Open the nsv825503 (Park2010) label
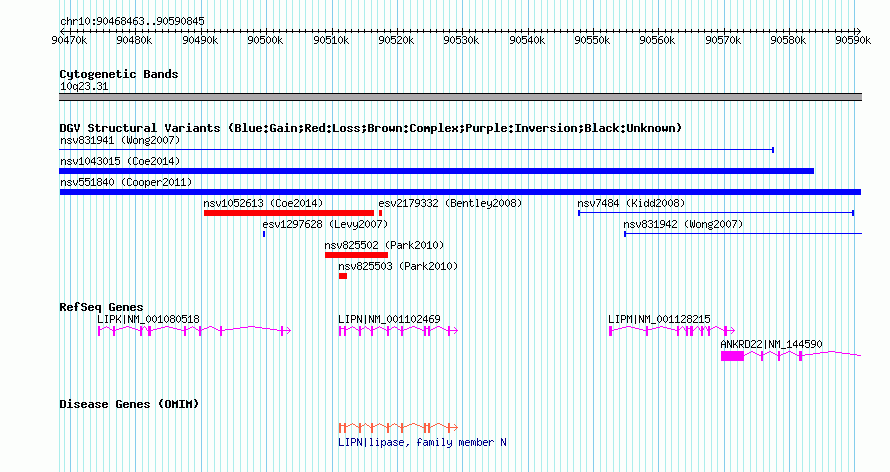 tap(398, 266)
